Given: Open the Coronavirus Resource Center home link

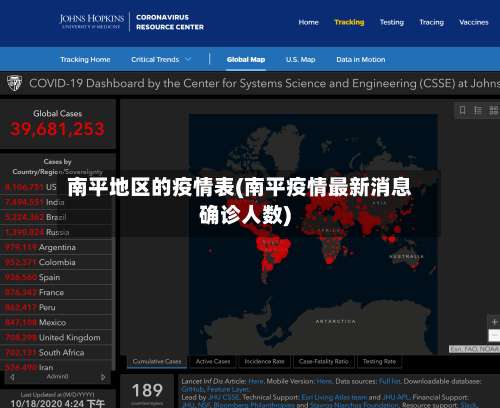Looking at the screenshot, I should click(x=170, y=22).
